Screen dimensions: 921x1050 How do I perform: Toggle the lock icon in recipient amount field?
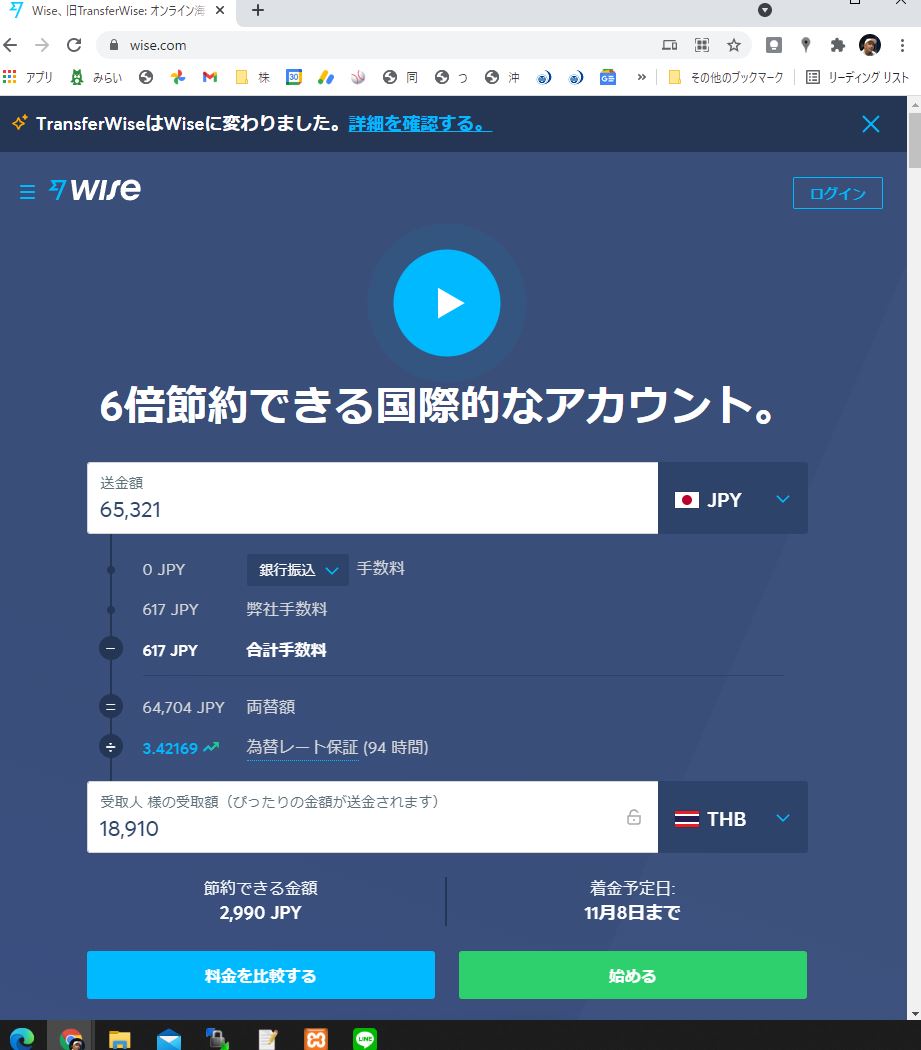(634, 817)
